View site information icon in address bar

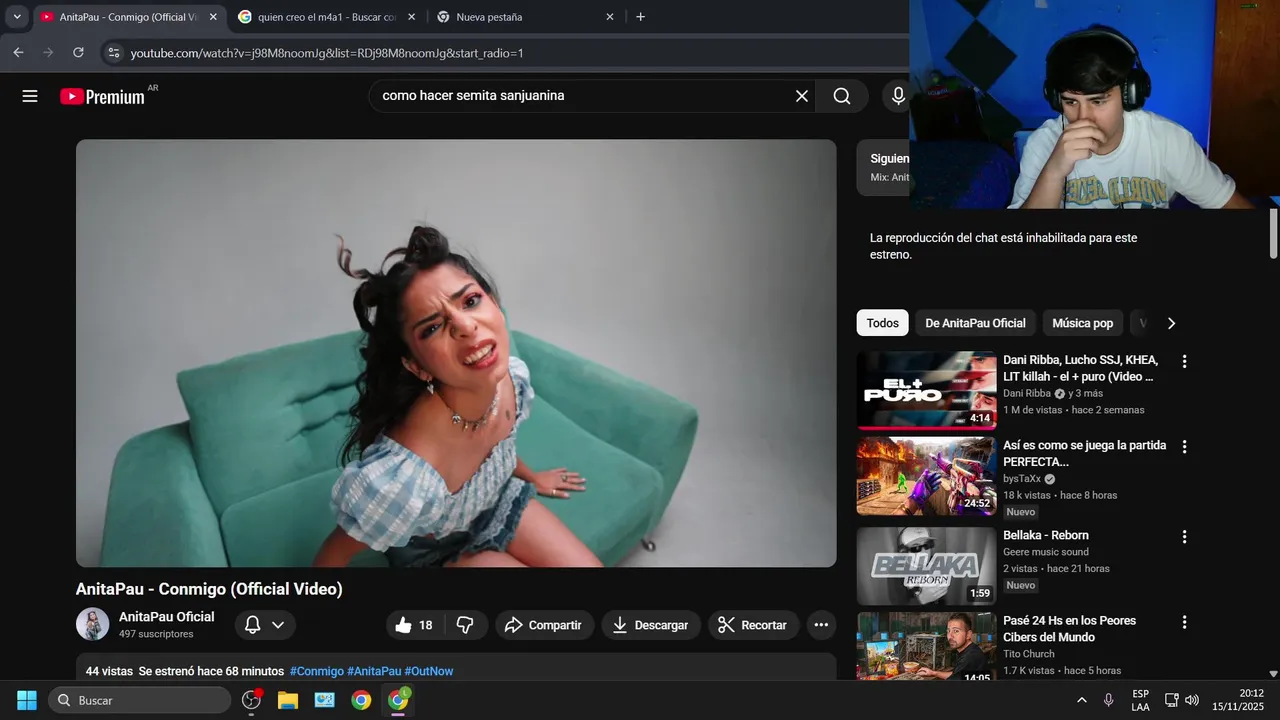click(x=114, y=53)
